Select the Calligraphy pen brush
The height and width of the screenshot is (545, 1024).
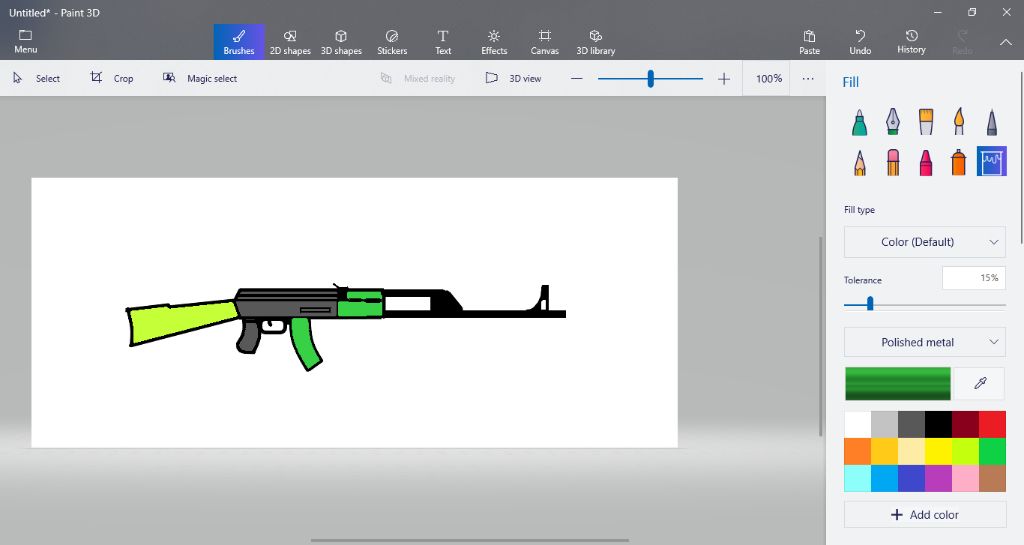(893, 122)
